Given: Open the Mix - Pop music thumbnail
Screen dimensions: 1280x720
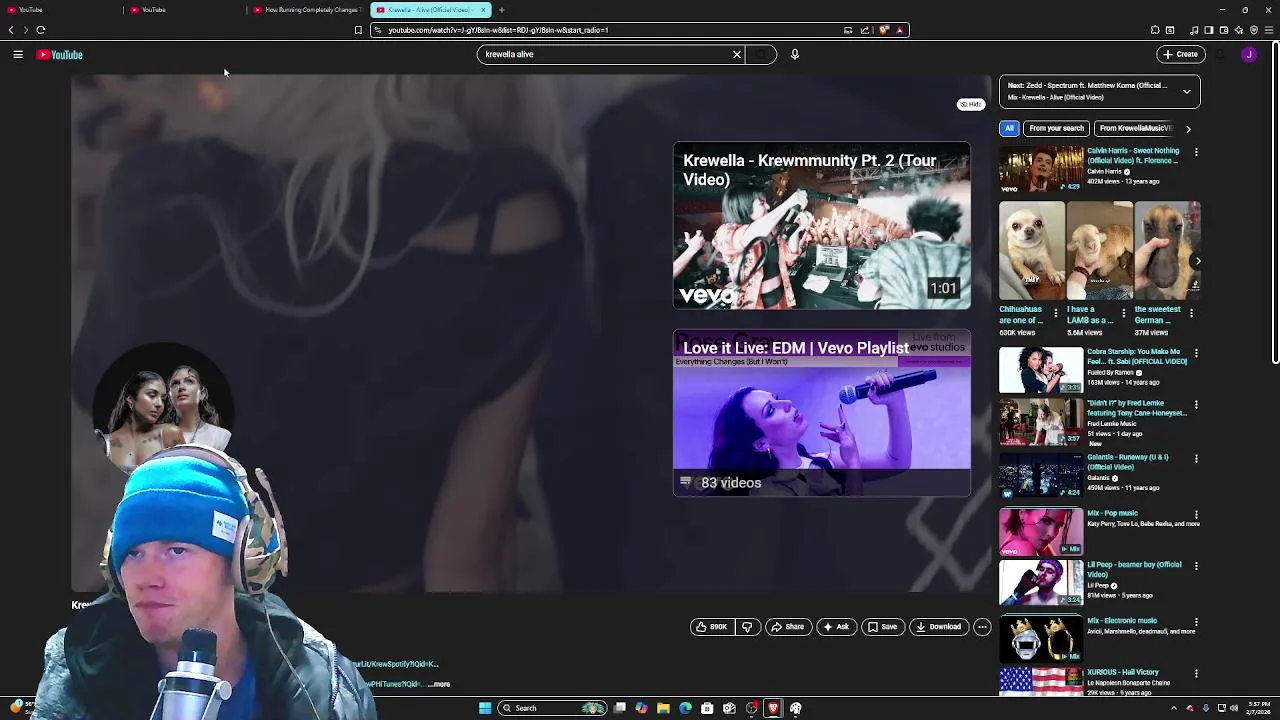Looking at the screenshot, I should [x=1041, y=531].
